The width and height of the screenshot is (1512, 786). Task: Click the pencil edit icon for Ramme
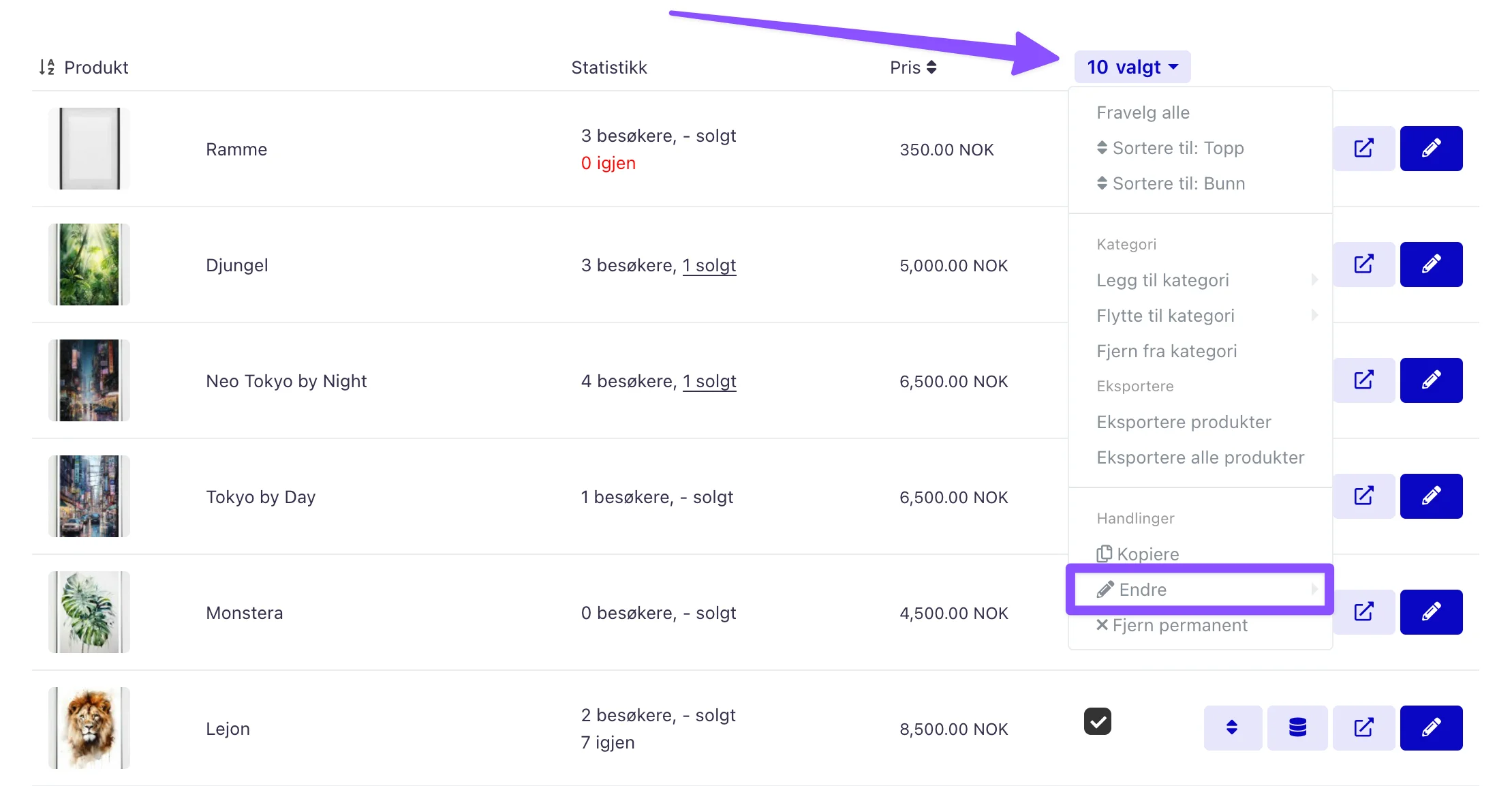pos(1431,149)
